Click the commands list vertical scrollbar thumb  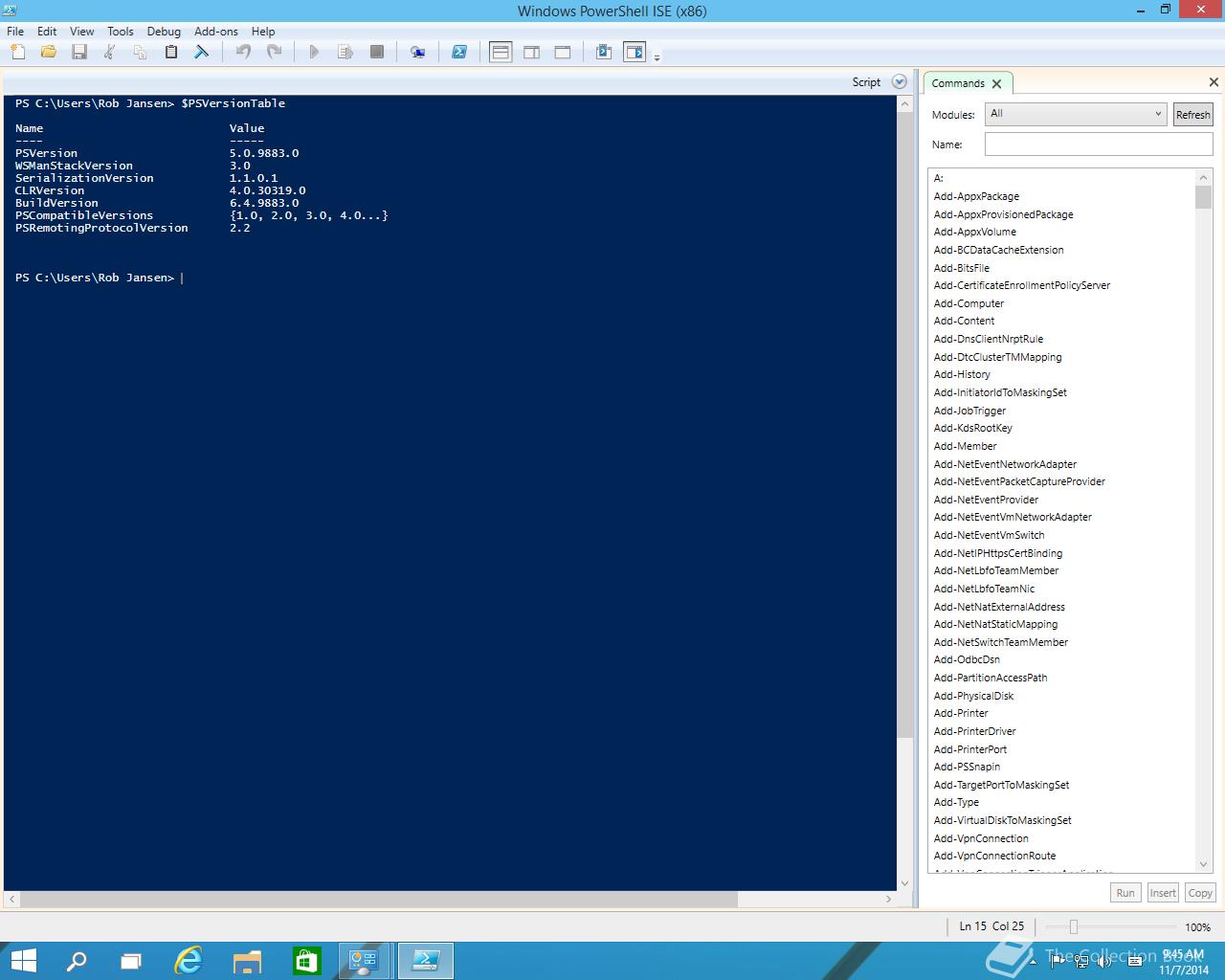(x=1204, y=197)
